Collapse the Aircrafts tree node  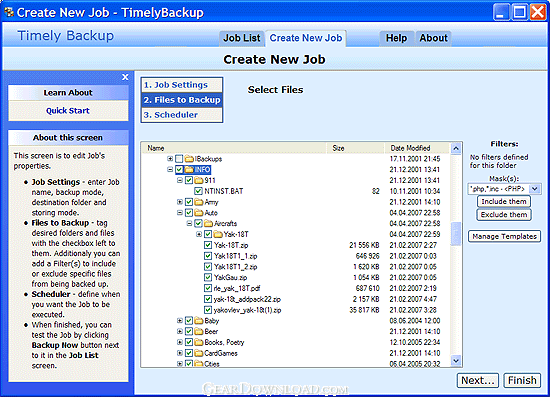189,223
